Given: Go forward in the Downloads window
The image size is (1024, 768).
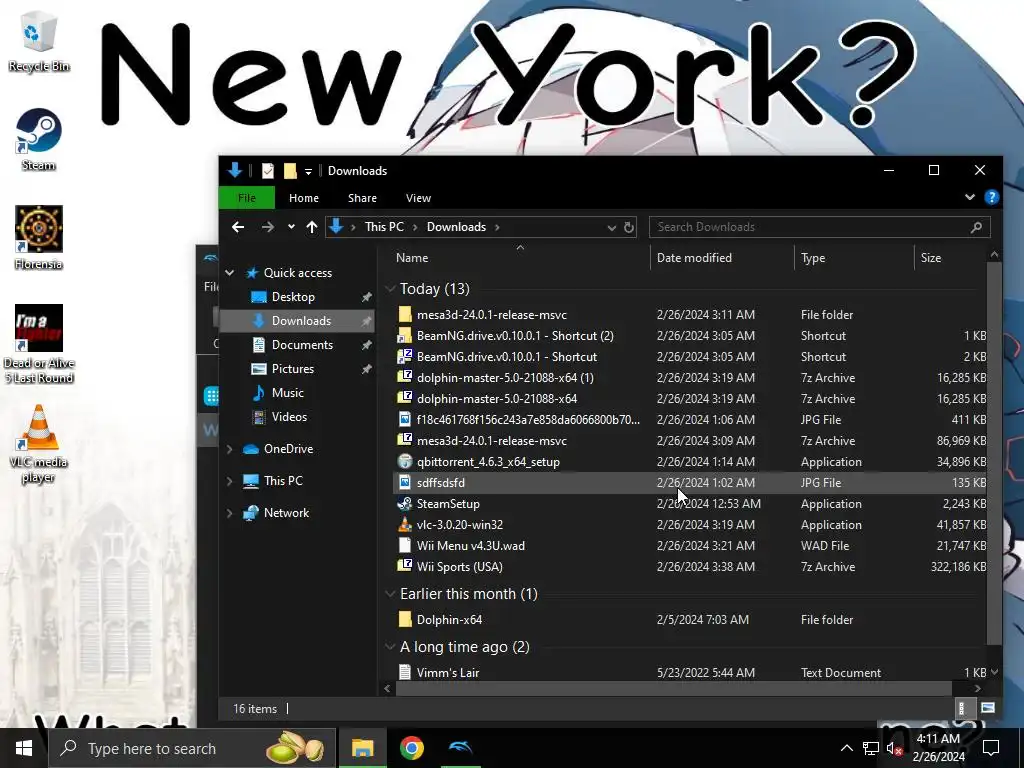Looking at the screenshot, I should click(268, 227).
